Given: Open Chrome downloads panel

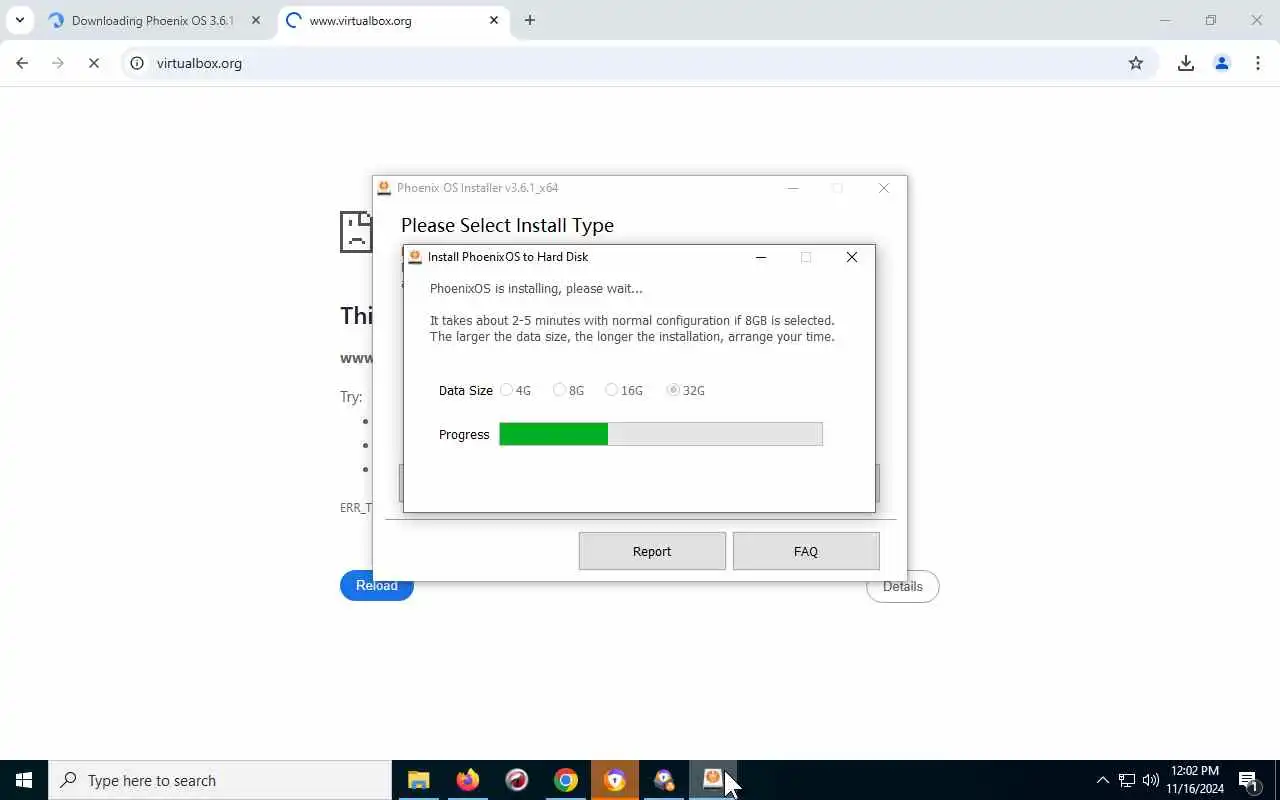Looking at the screenshot, I should pos(1186,63).
